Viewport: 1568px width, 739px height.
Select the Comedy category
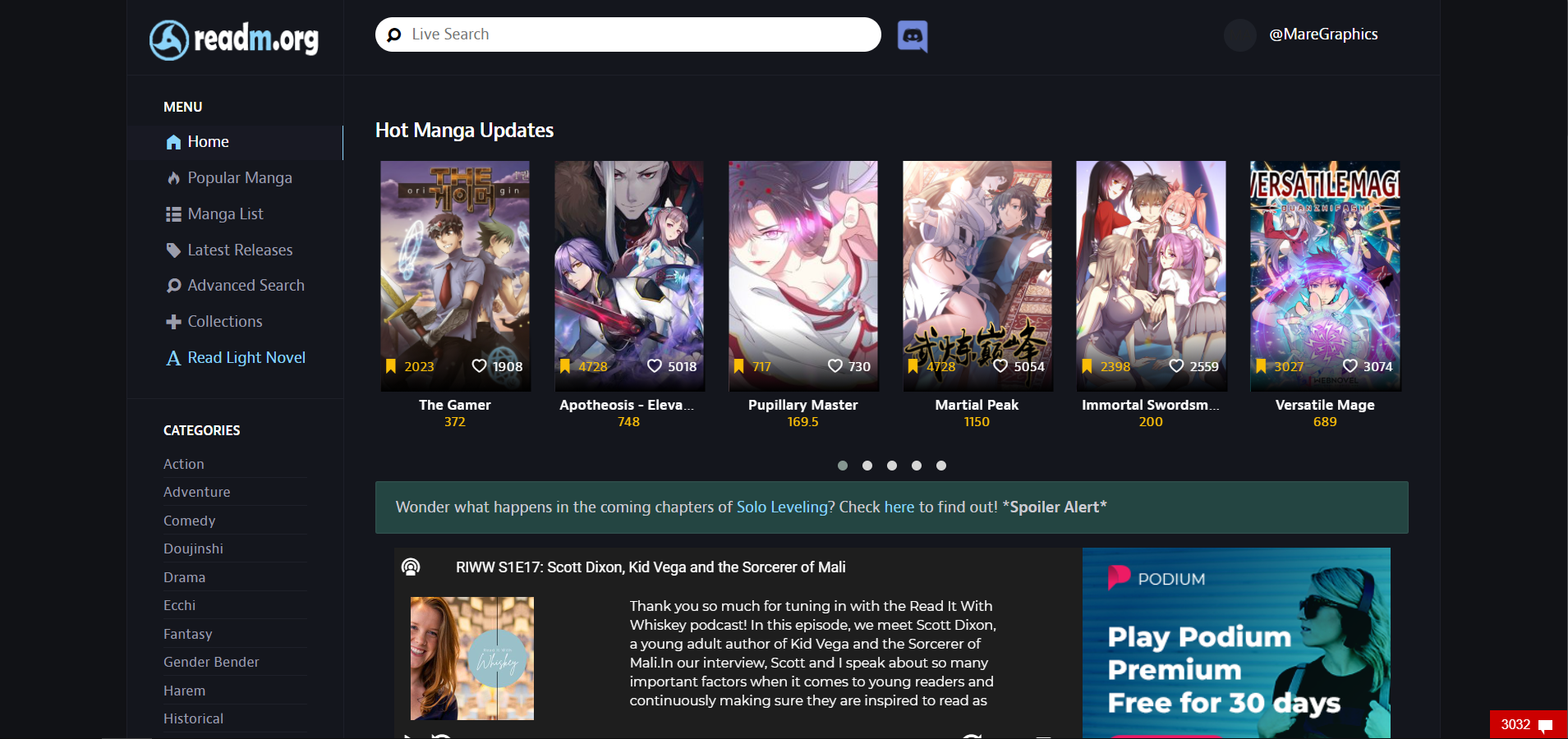tap(190, 521)
